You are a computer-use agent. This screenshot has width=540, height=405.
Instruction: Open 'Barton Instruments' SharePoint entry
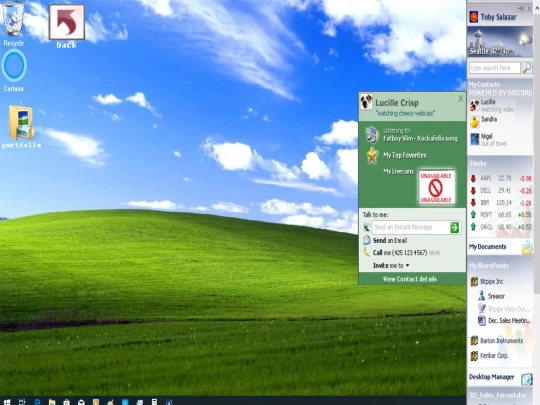click(501, 341)
